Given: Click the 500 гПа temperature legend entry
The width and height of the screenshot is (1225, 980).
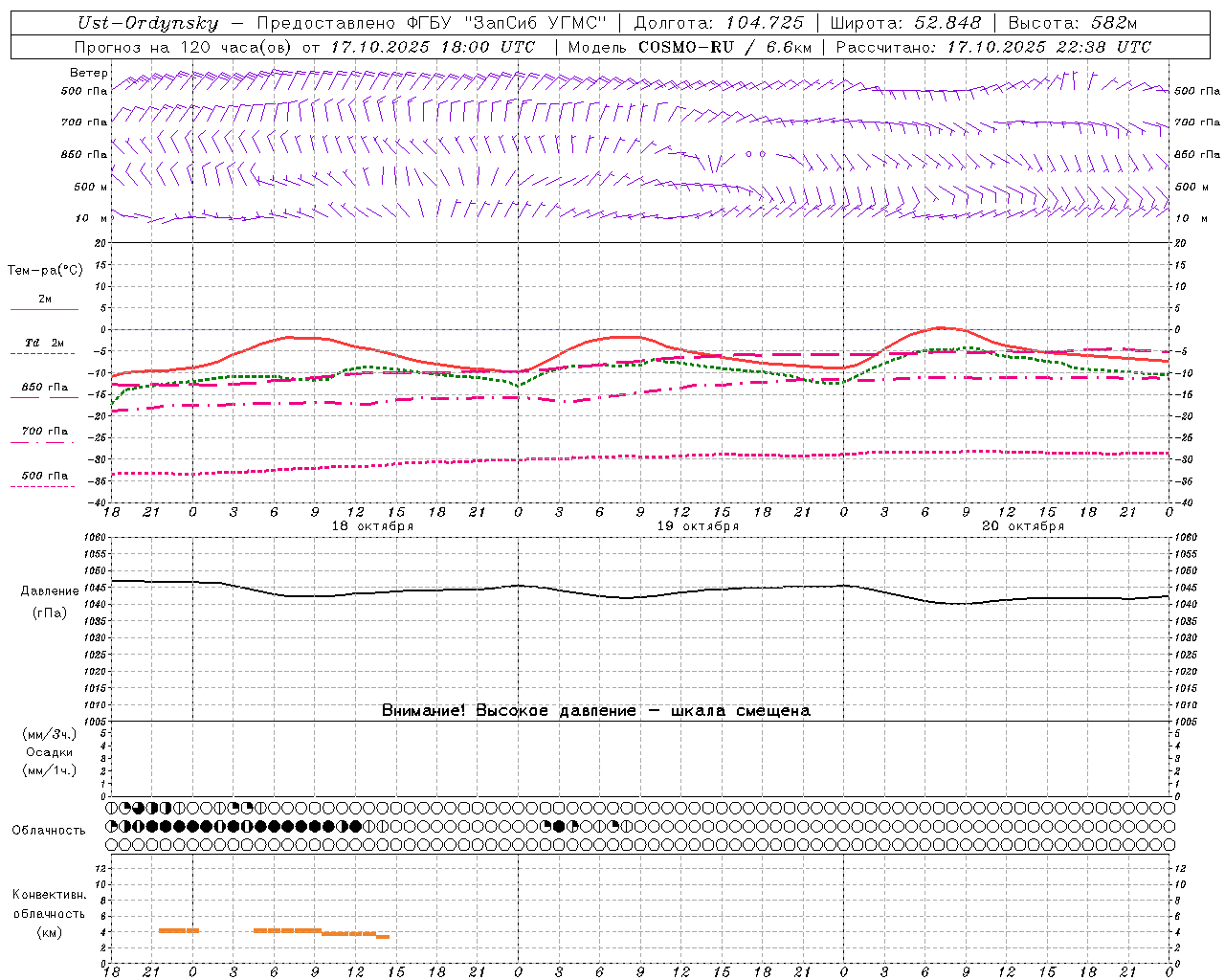Looking at the screenshot, I should [x=45, y=476].
